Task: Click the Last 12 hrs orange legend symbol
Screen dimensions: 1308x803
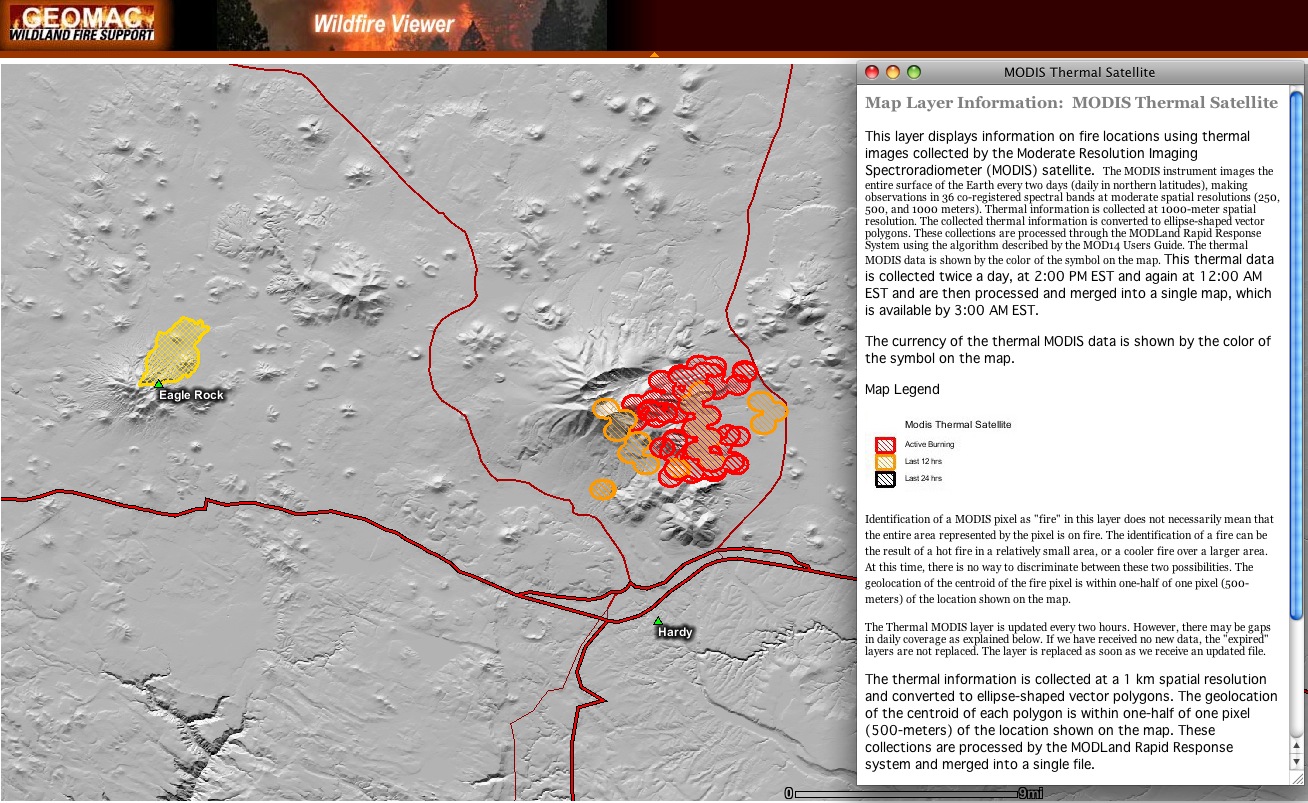Action: click(884, 461)
